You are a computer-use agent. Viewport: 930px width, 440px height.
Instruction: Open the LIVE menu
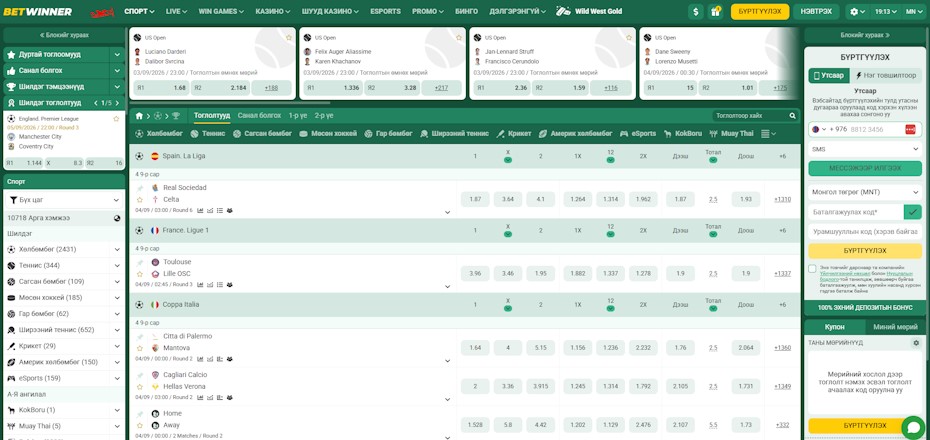point(176,11)
